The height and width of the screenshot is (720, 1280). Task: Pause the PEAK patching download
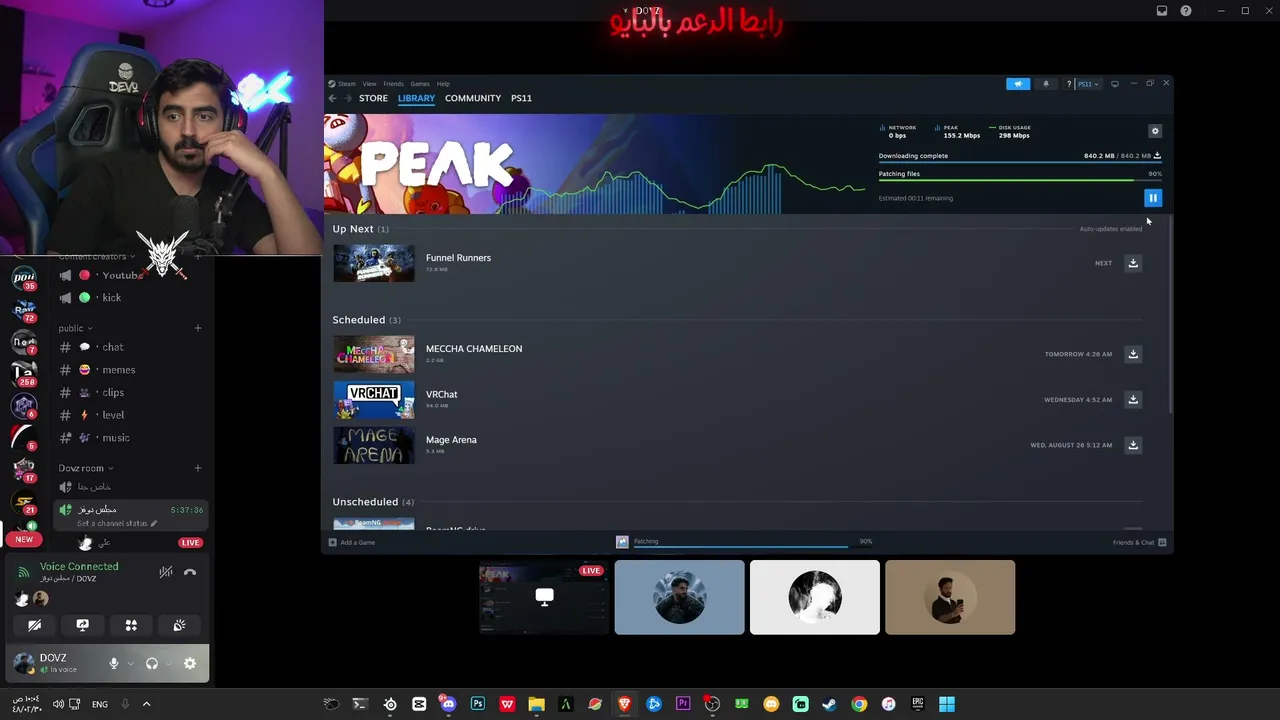point(1153,198)
